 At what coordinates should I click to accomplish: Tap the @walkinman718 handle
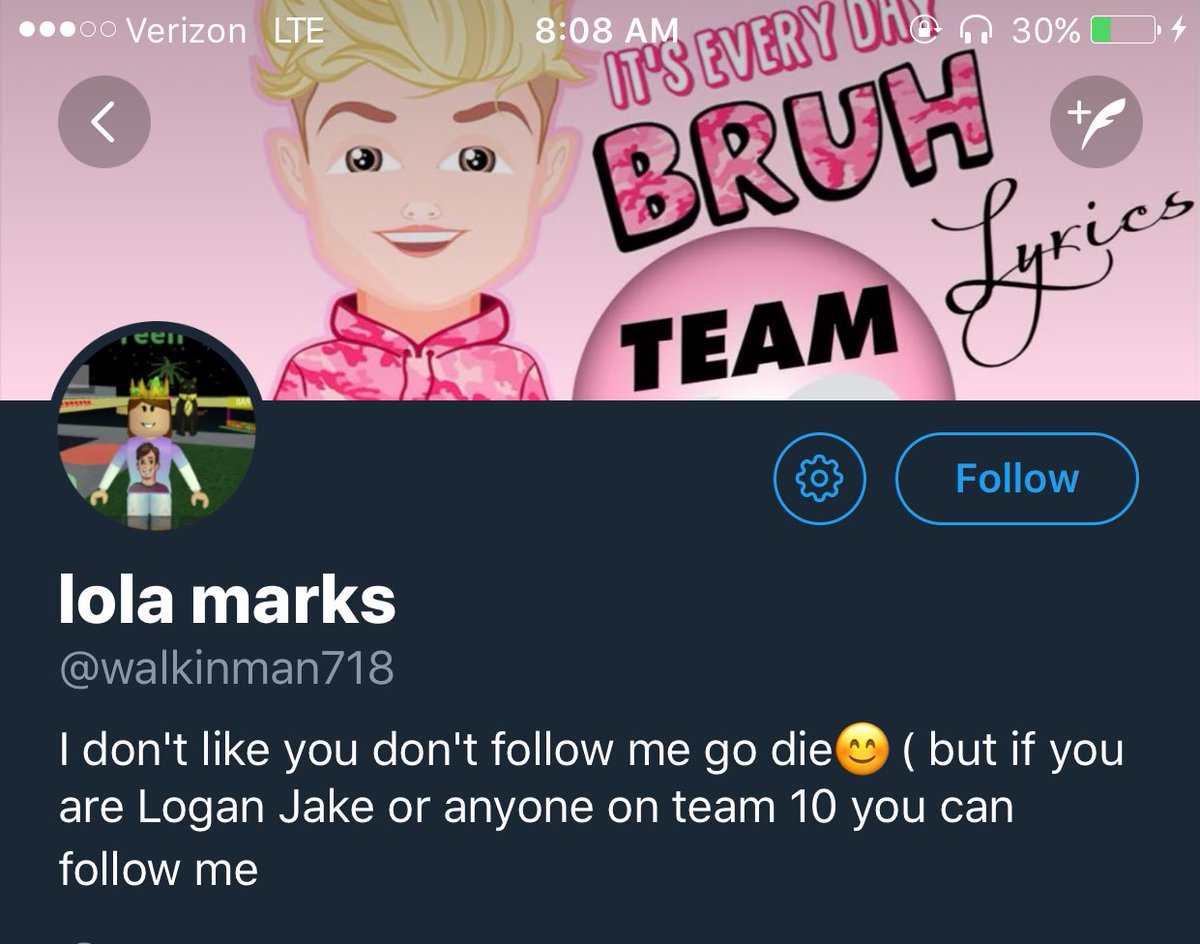(227, 668)
